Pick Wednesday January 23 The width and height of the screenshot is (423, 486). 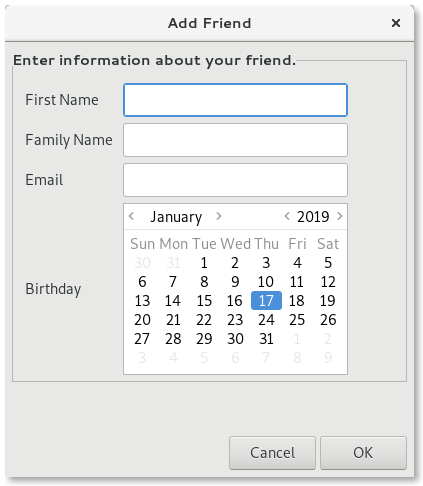pyautogui.click(x=235, y=320)
